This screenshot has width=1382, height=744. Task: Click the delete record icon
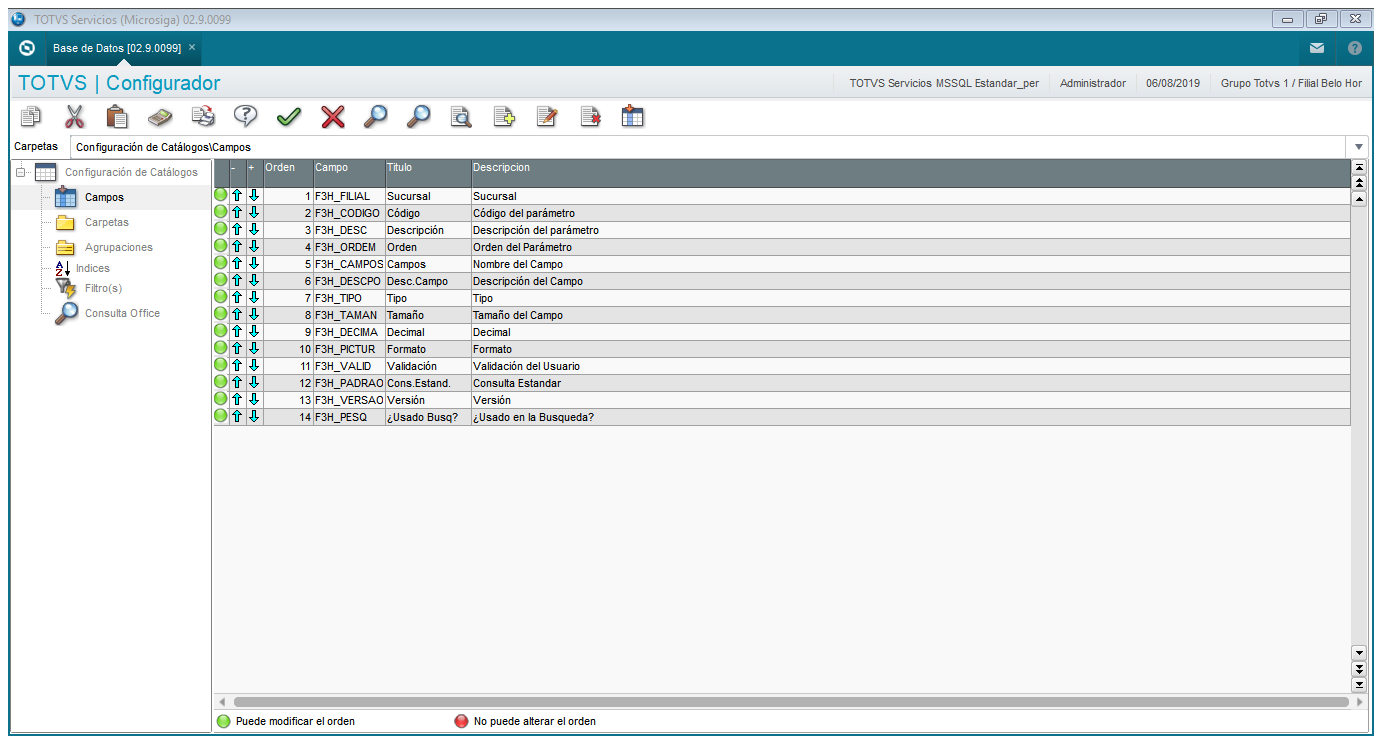pos(590,117)
